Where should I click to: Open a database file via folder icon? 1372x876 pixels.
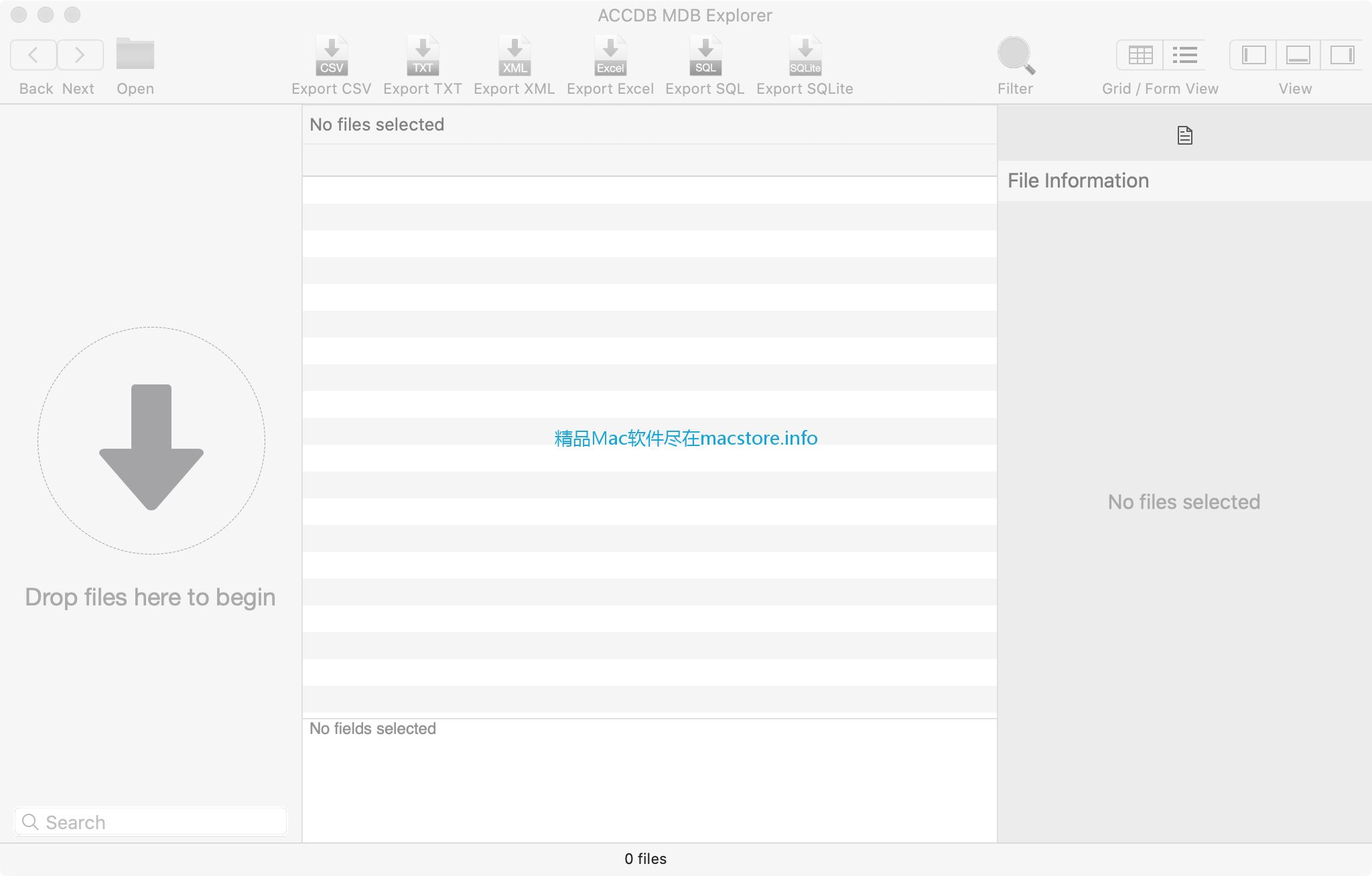(135, 54)
